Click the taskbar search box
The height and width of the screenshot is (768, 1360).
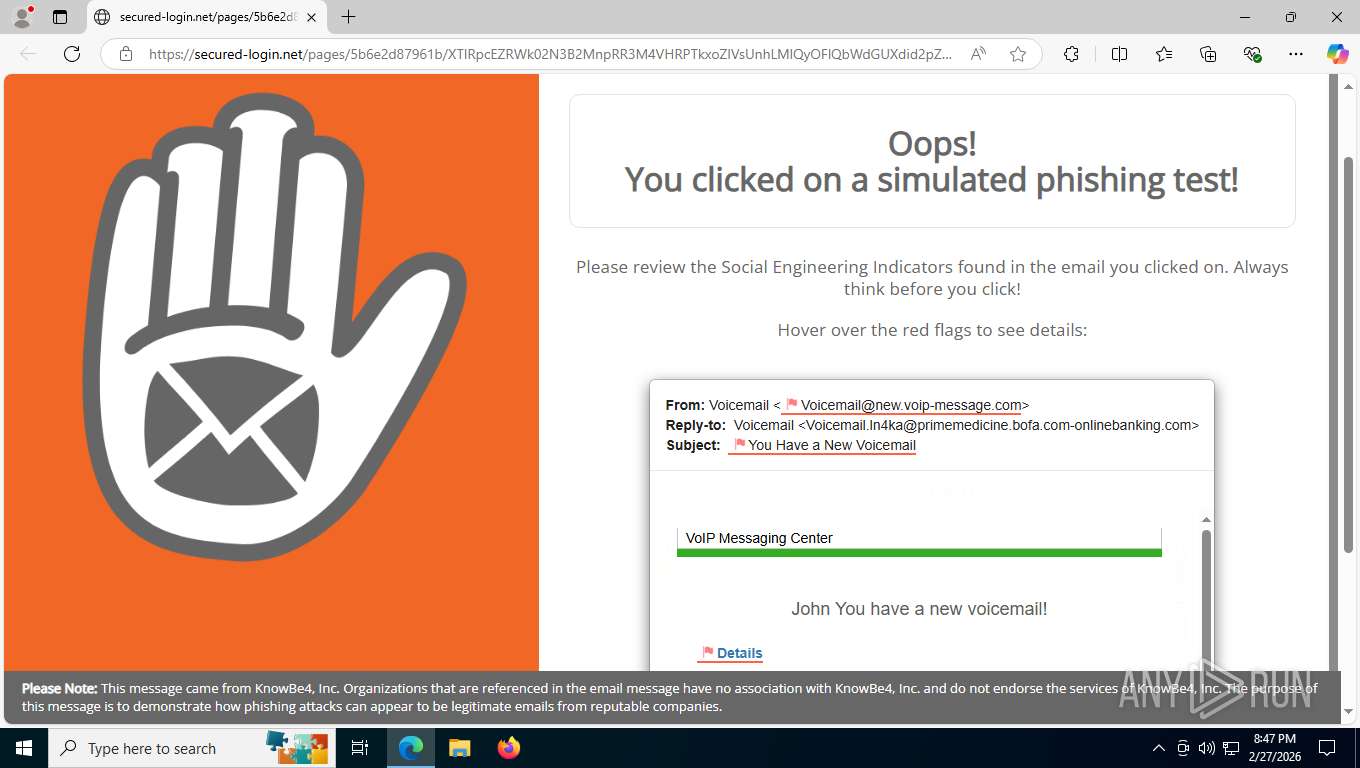pos(192,748)
